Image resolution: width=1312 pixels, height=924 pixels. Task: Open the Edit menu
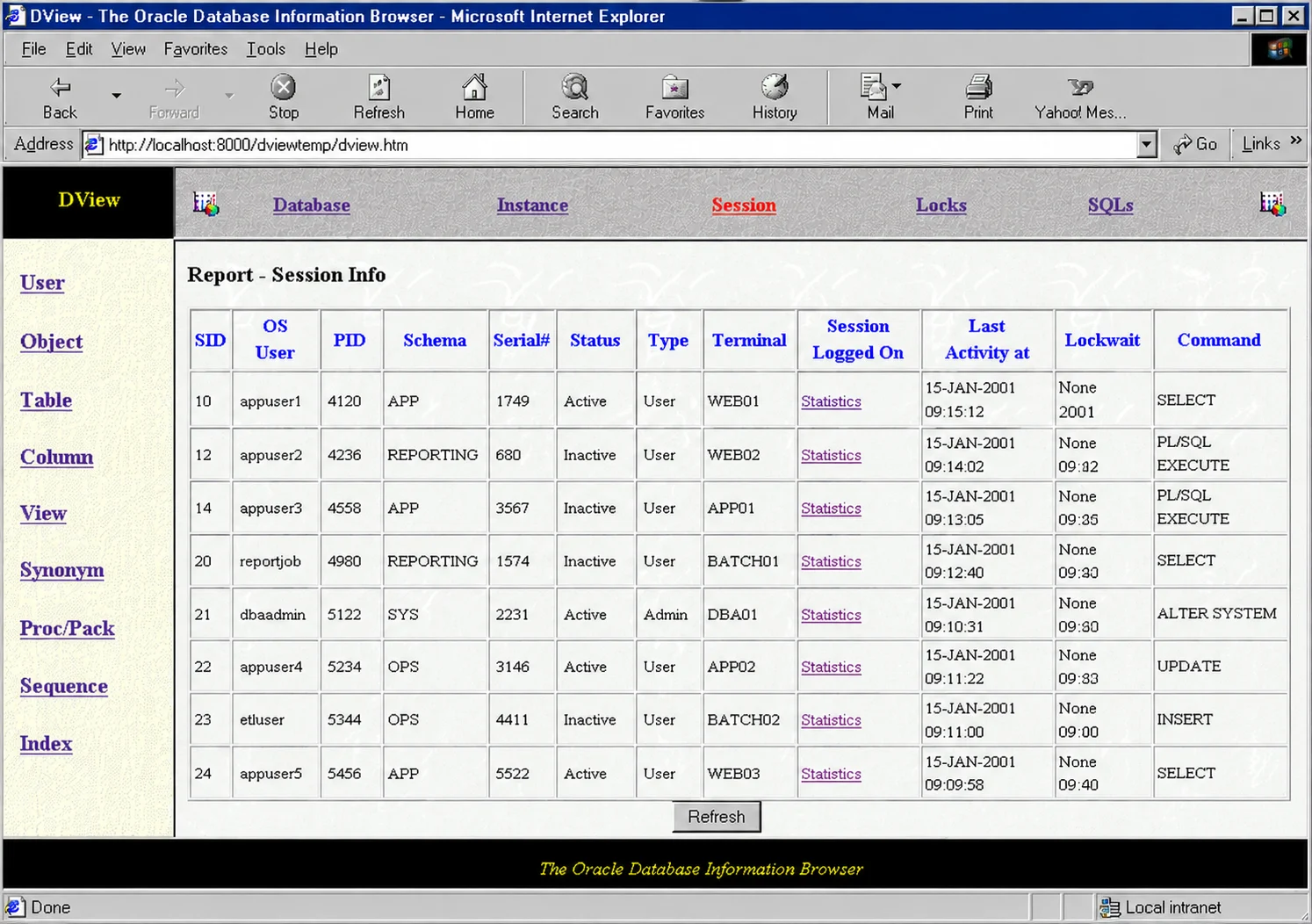[x=79, y=49]
